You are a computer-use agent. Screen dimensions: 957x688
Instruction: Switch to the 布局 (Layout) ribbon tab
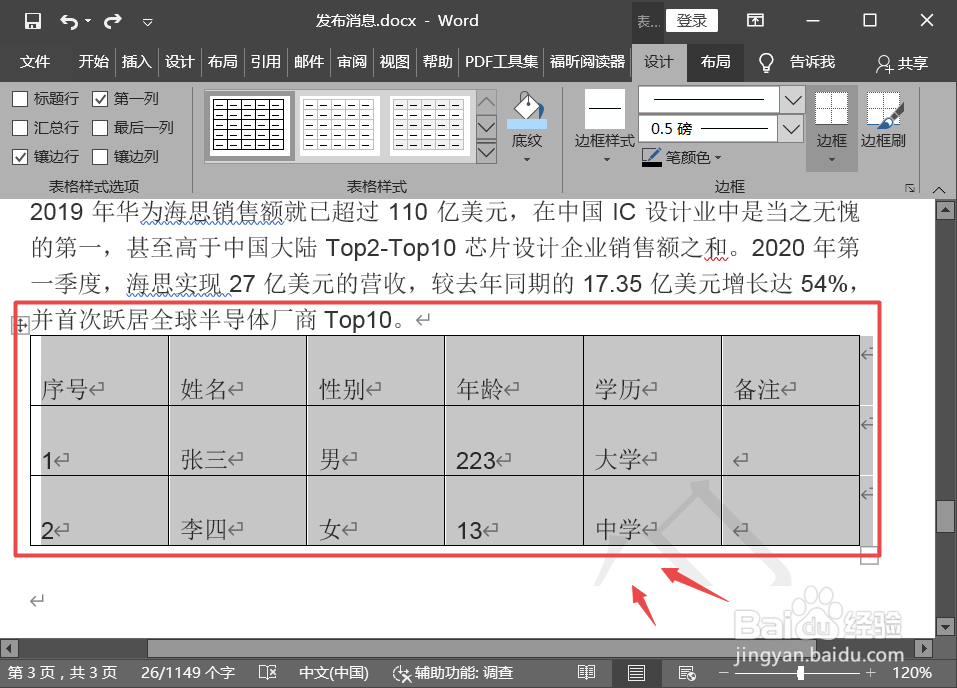point(715,62)
